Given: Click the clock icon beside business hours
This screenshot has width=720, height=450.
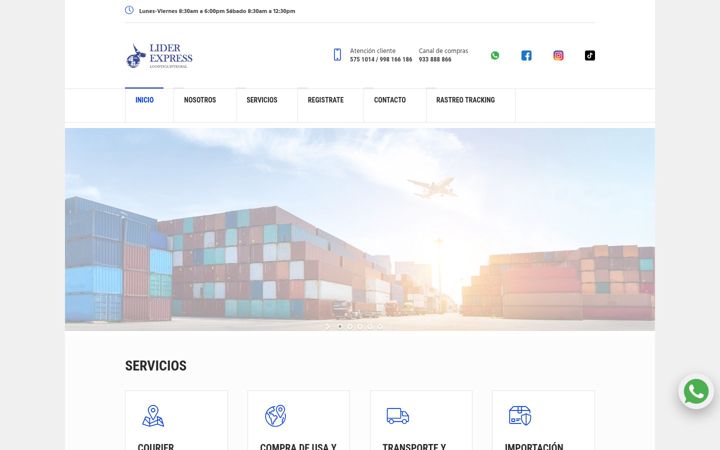Looking at the screenshot, I should coord(129,10).
